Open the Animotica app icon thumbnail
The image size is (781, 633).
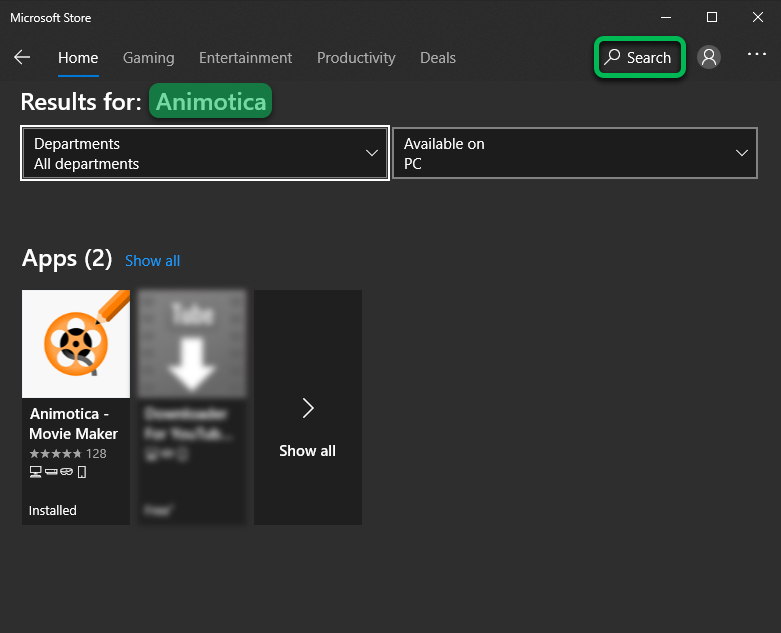[76, 344]
